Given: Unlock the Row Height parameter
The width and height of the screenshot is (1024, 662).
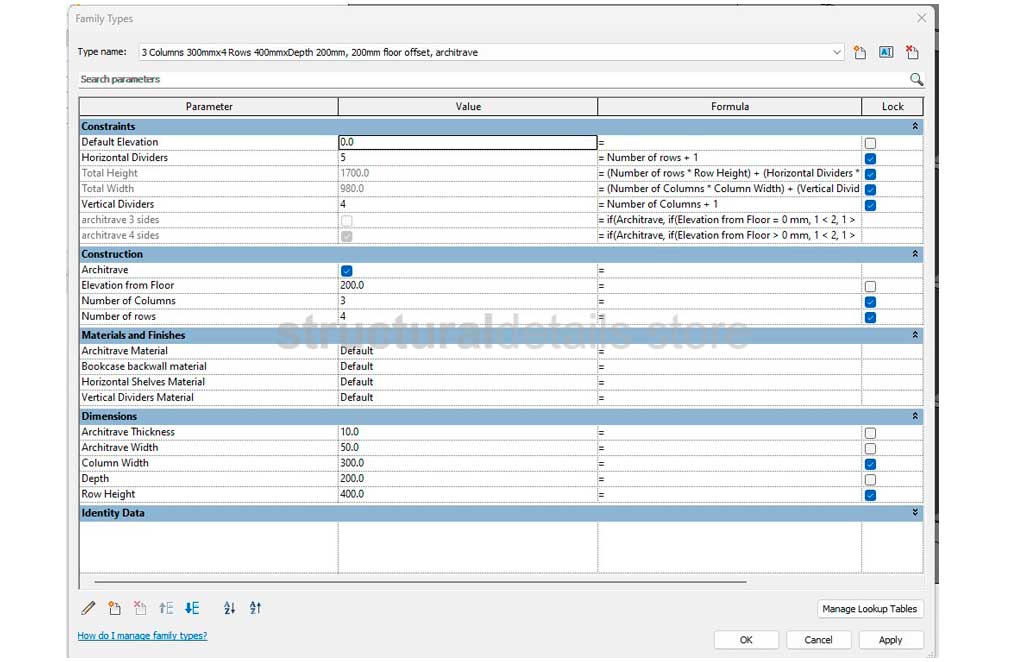Looking at the screenshot, I should point(870,495).
